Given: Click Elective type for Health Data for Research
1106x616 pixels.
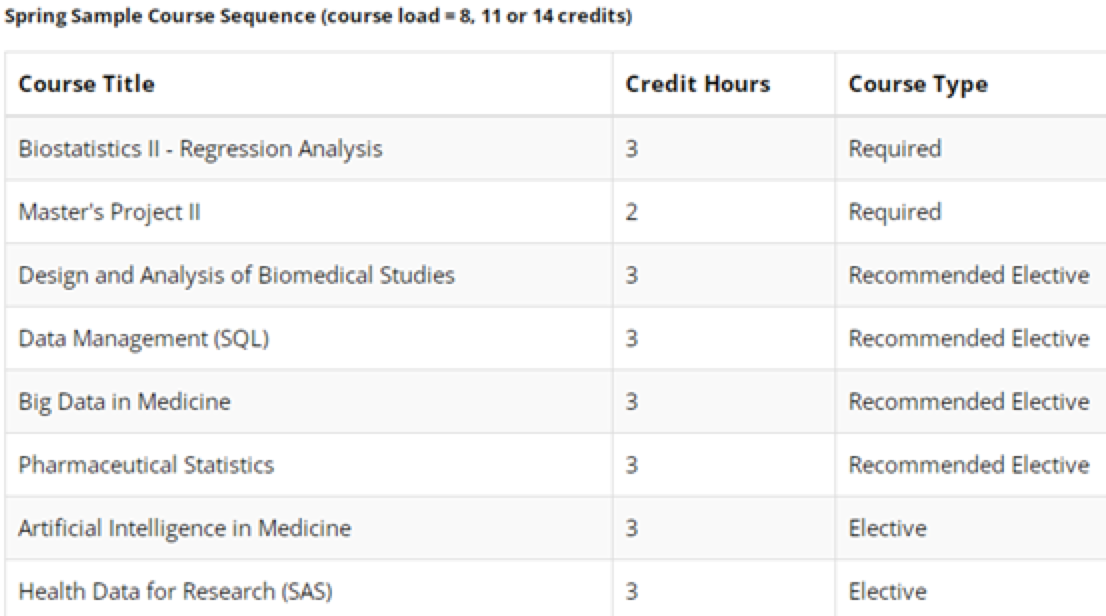Looking at the screenshot, I should (887, 591).
